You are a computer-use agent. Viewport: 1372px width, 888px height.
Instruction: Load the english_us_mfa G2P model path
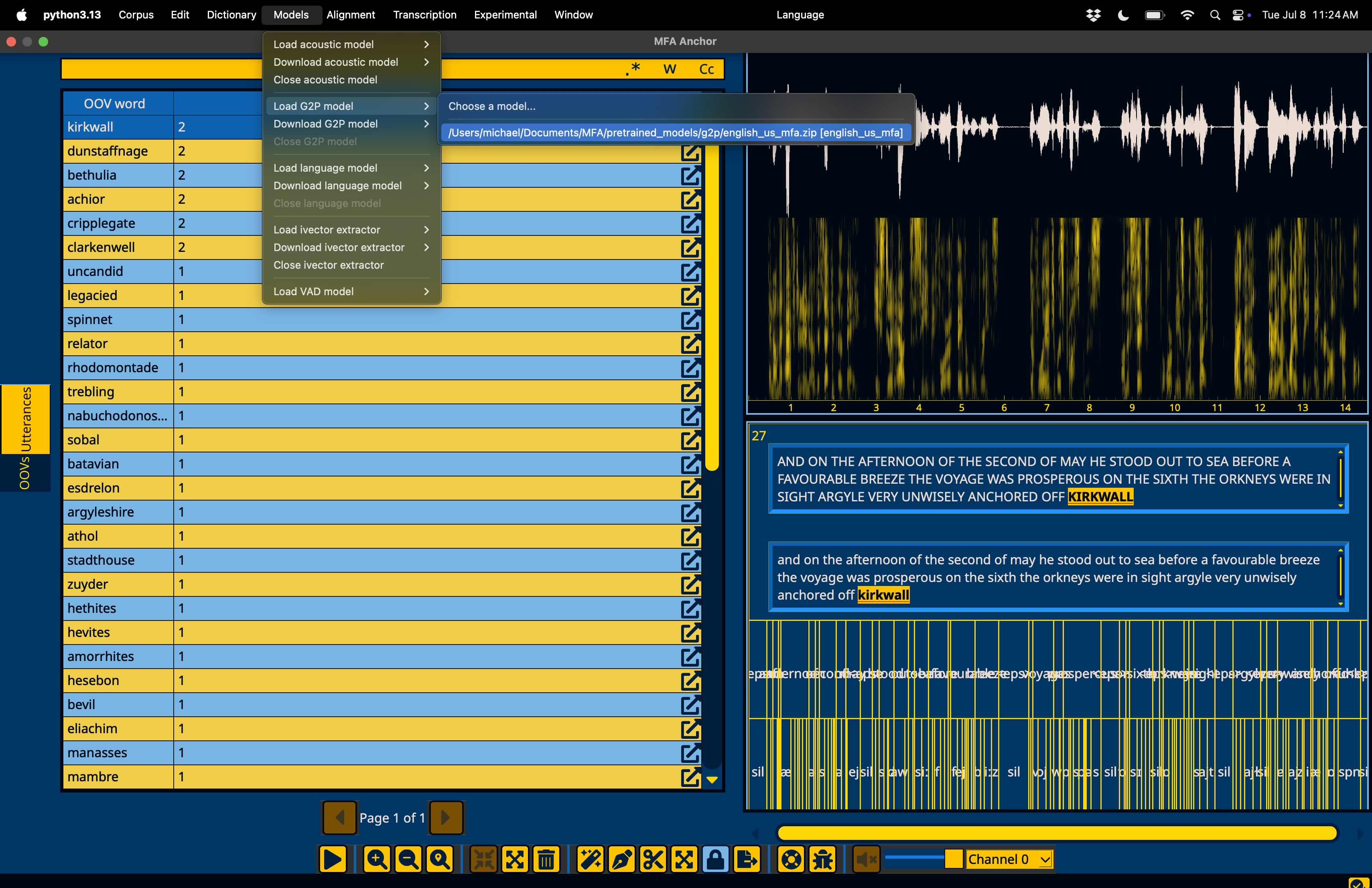[676, 132]
